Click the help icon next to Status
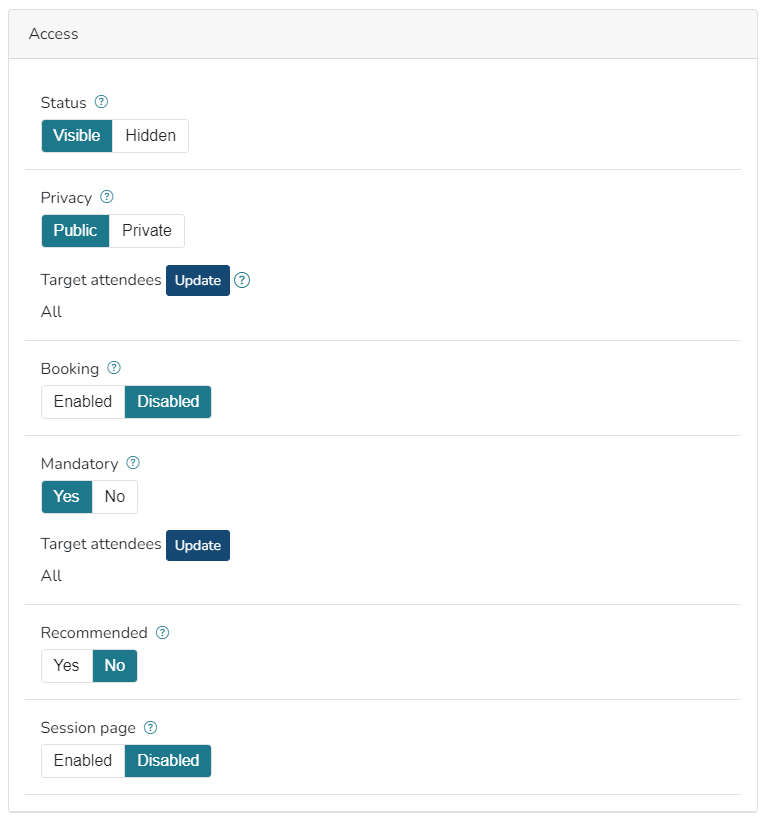 pyautogui.click(x=101, y=102)
